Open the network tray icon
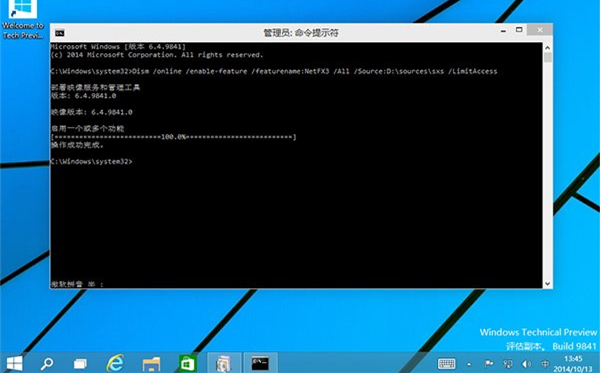The image size is (602, 373). pyautogui.click(x=508, y=364)
